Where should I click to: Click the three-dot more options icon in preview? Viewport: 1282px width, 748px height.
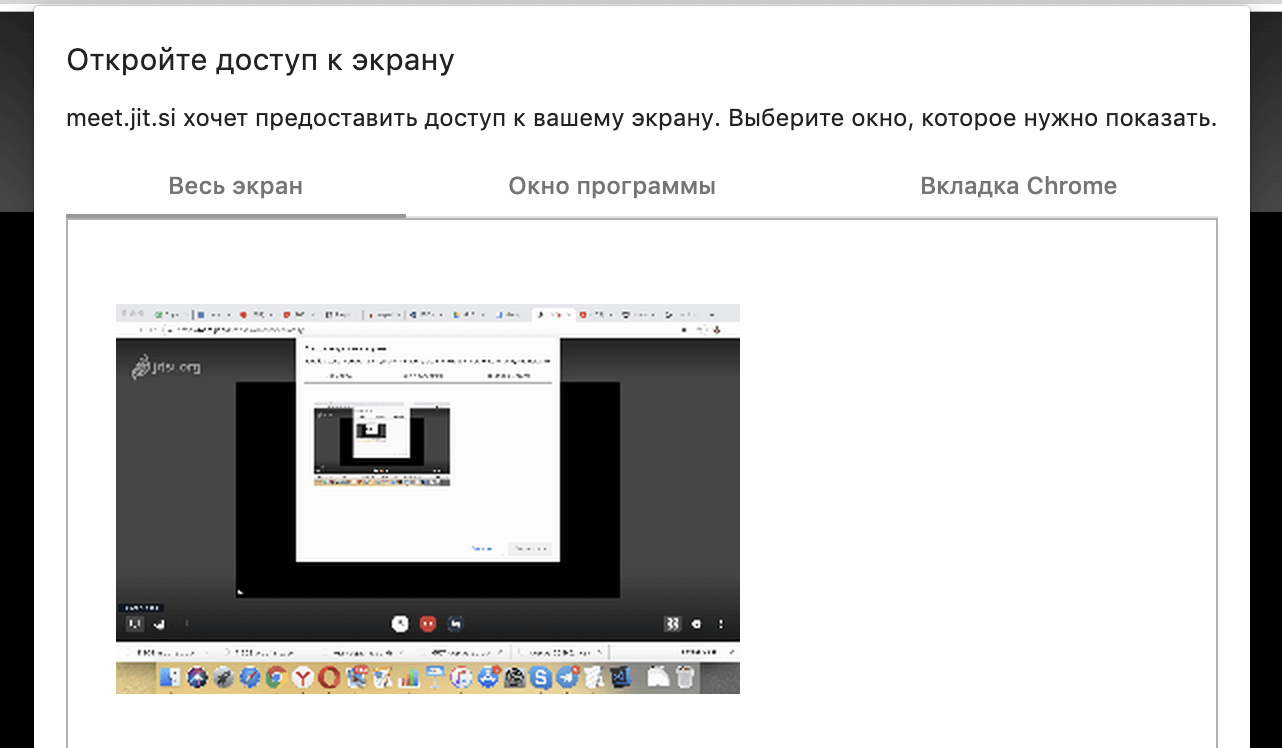click(721, 624)
